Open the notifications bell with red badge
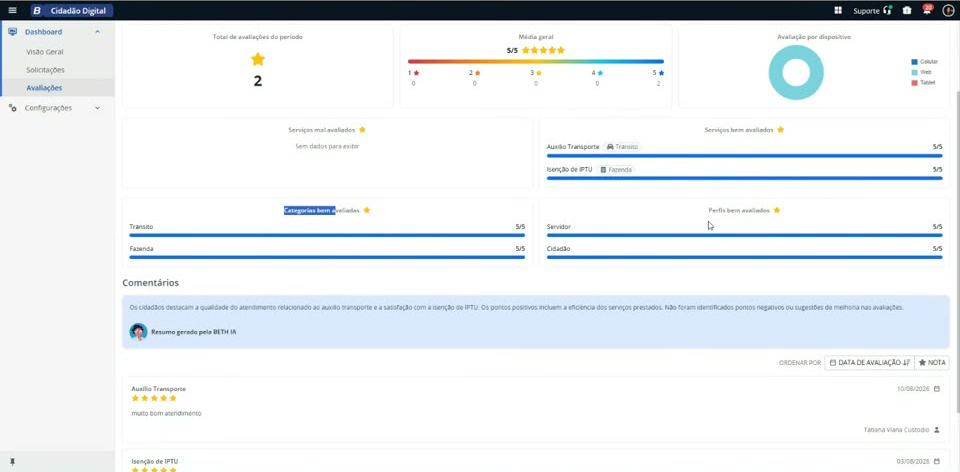Image resolution: width=960 pixels, height=472 pixels. point(927,10)
